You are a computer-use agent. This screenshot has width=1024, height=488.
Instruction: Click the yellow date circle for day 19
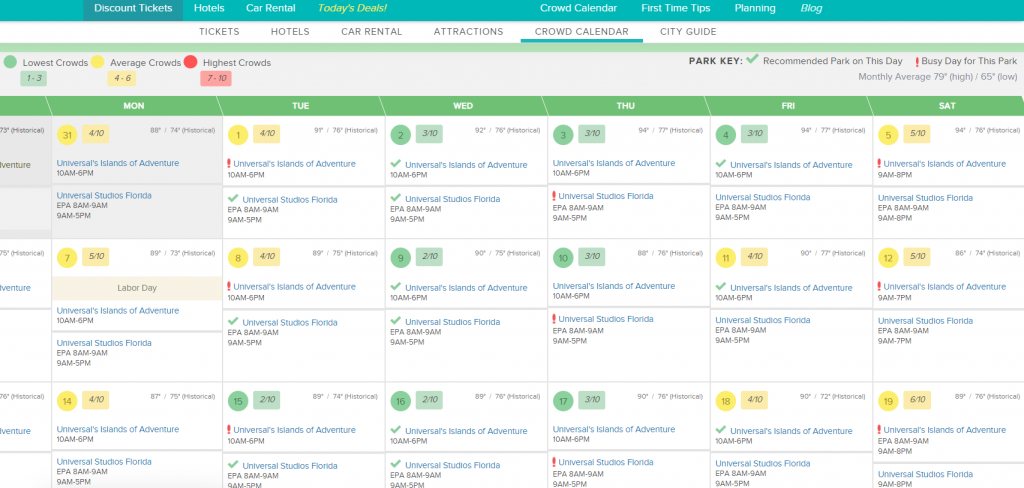coord(886,402)
